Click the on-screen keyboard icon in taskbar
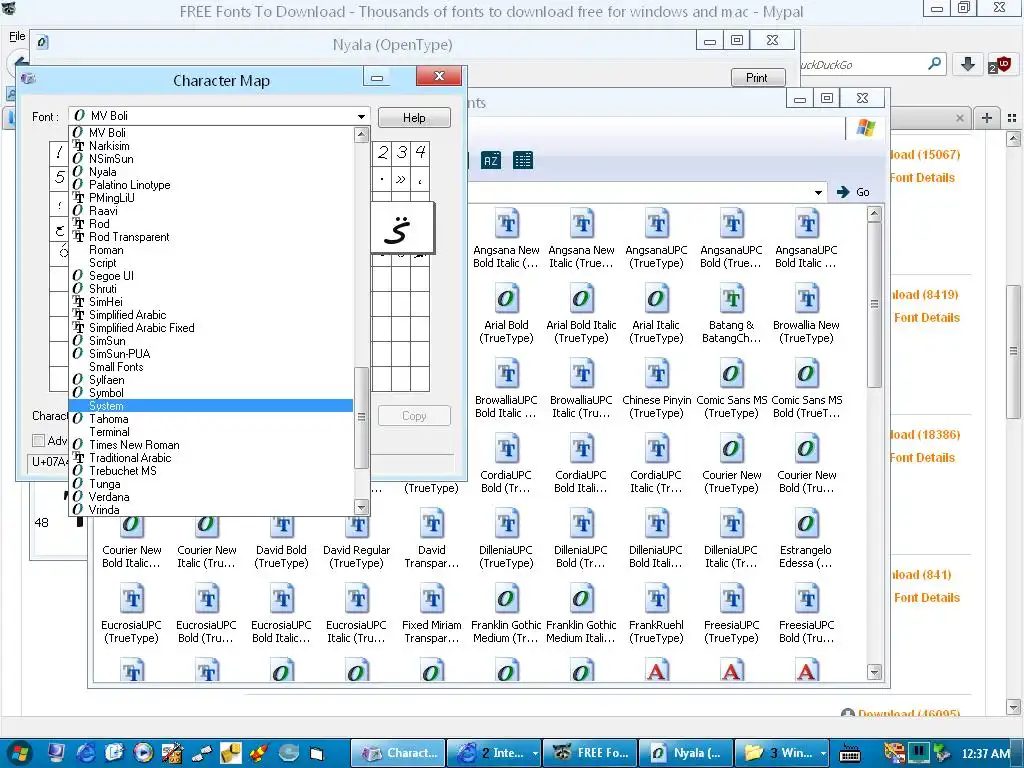 click(850, 754)
